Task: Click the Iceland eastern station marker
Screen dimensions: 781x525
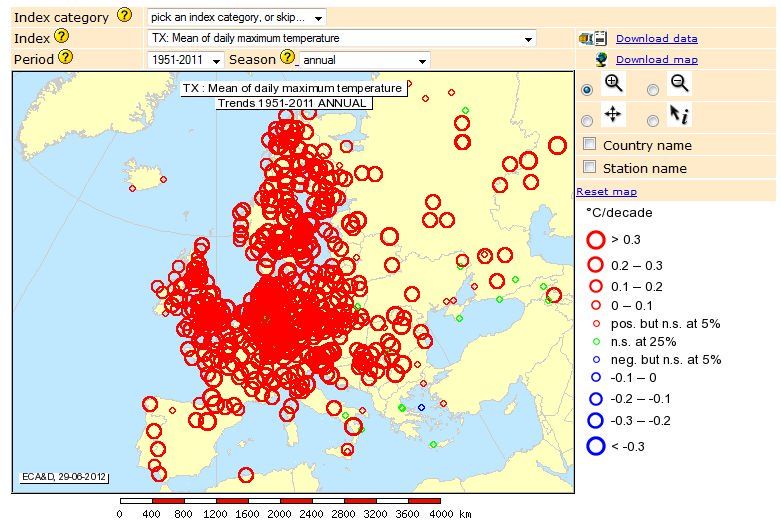Action: coord(163,179)
